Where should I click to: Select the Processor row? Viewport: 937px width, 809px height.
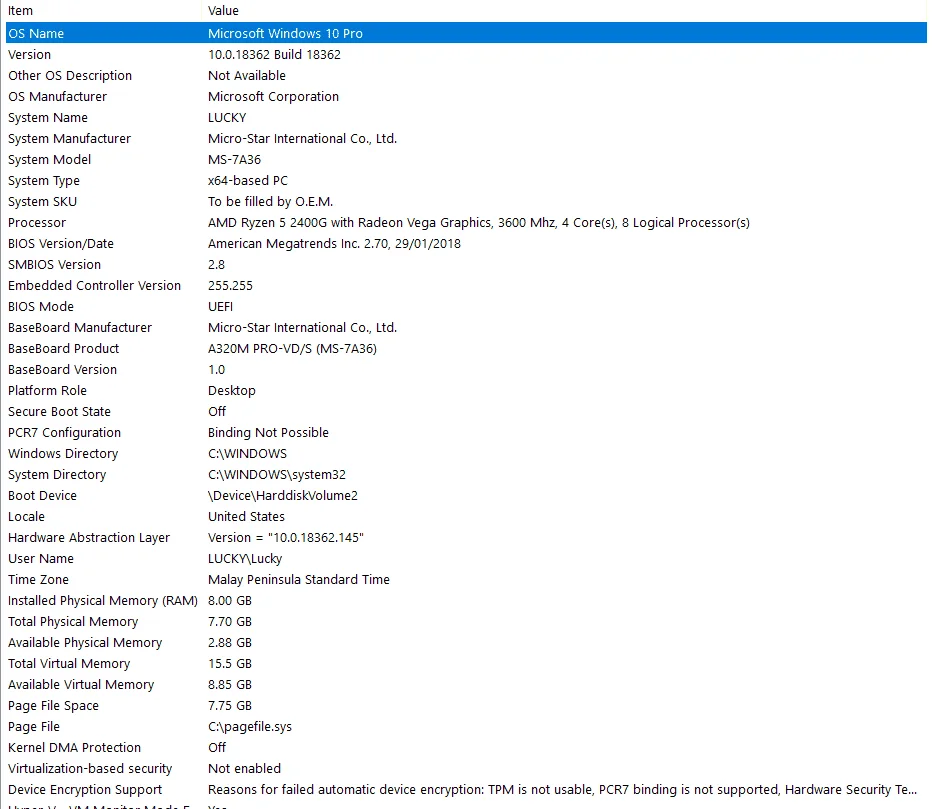pos(466,222)
